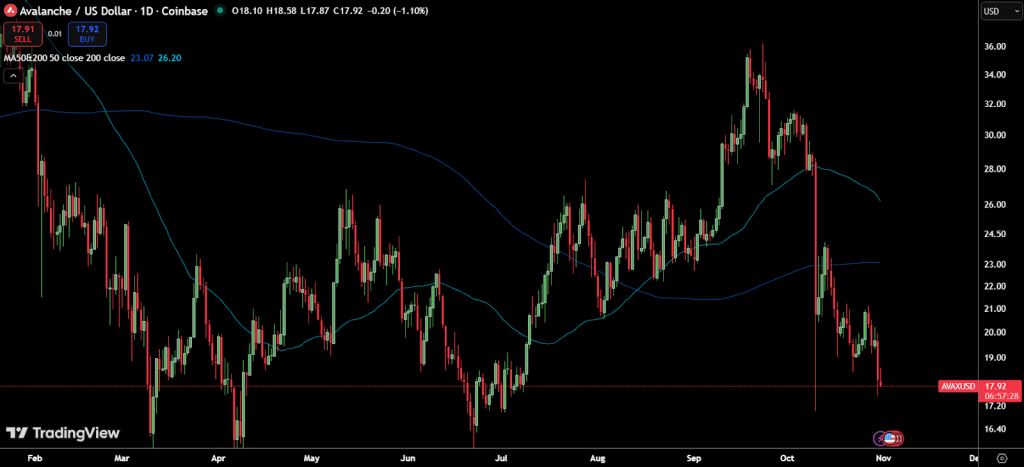Click the 0.01 spread value
The image size is (1024, 467).
coord(55,34)
